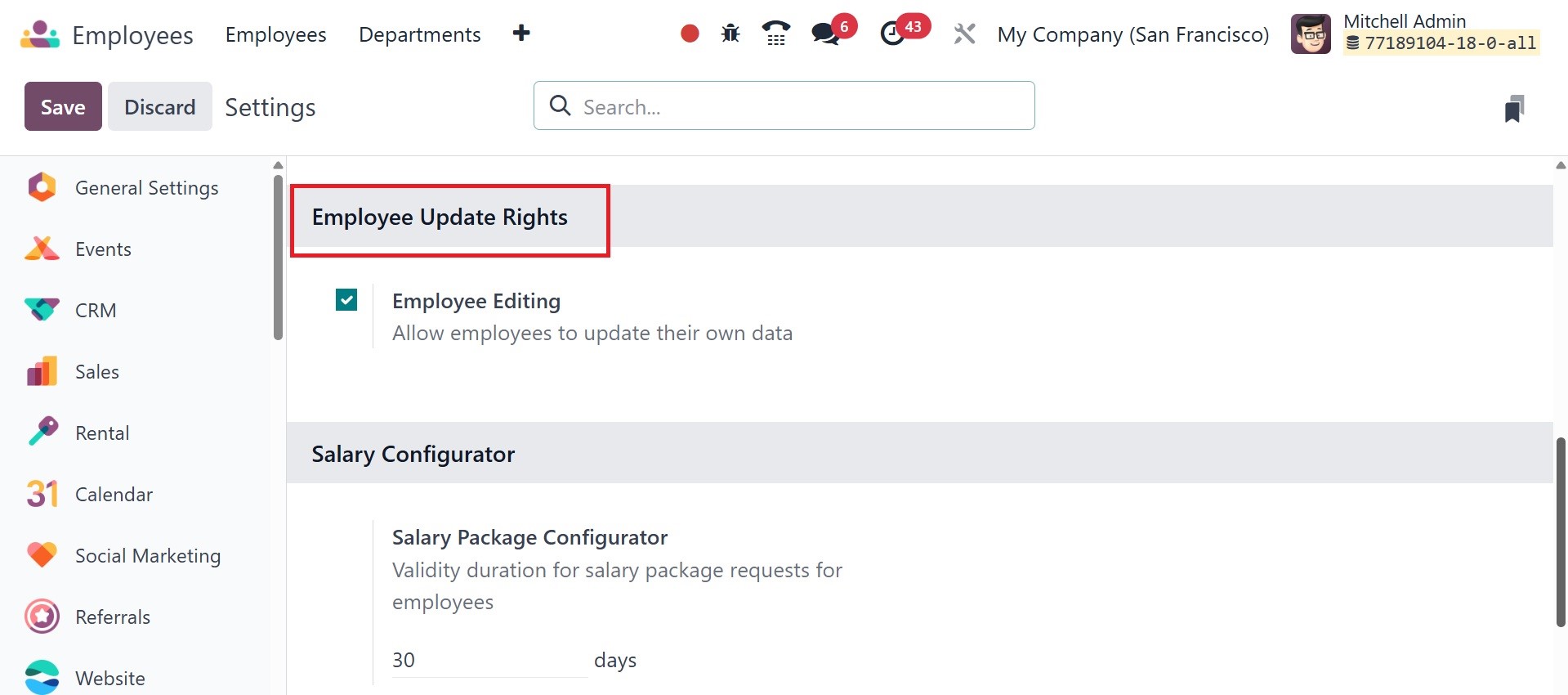Open the Employees app logo icon
The image size is (1568, 695).
pos(40,34)
